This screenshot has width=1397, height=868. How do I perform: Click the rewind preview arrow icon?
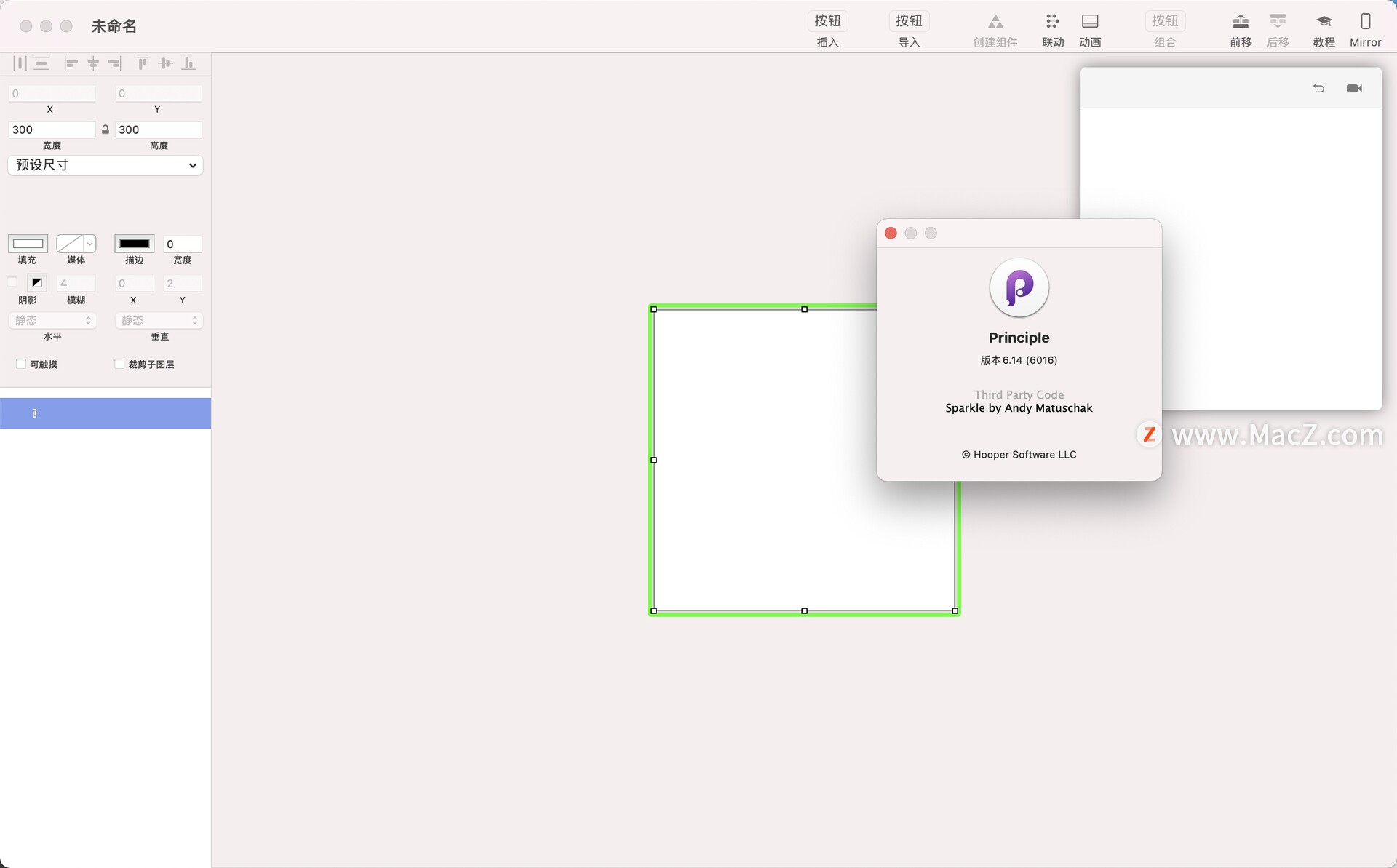point(1318,89)
